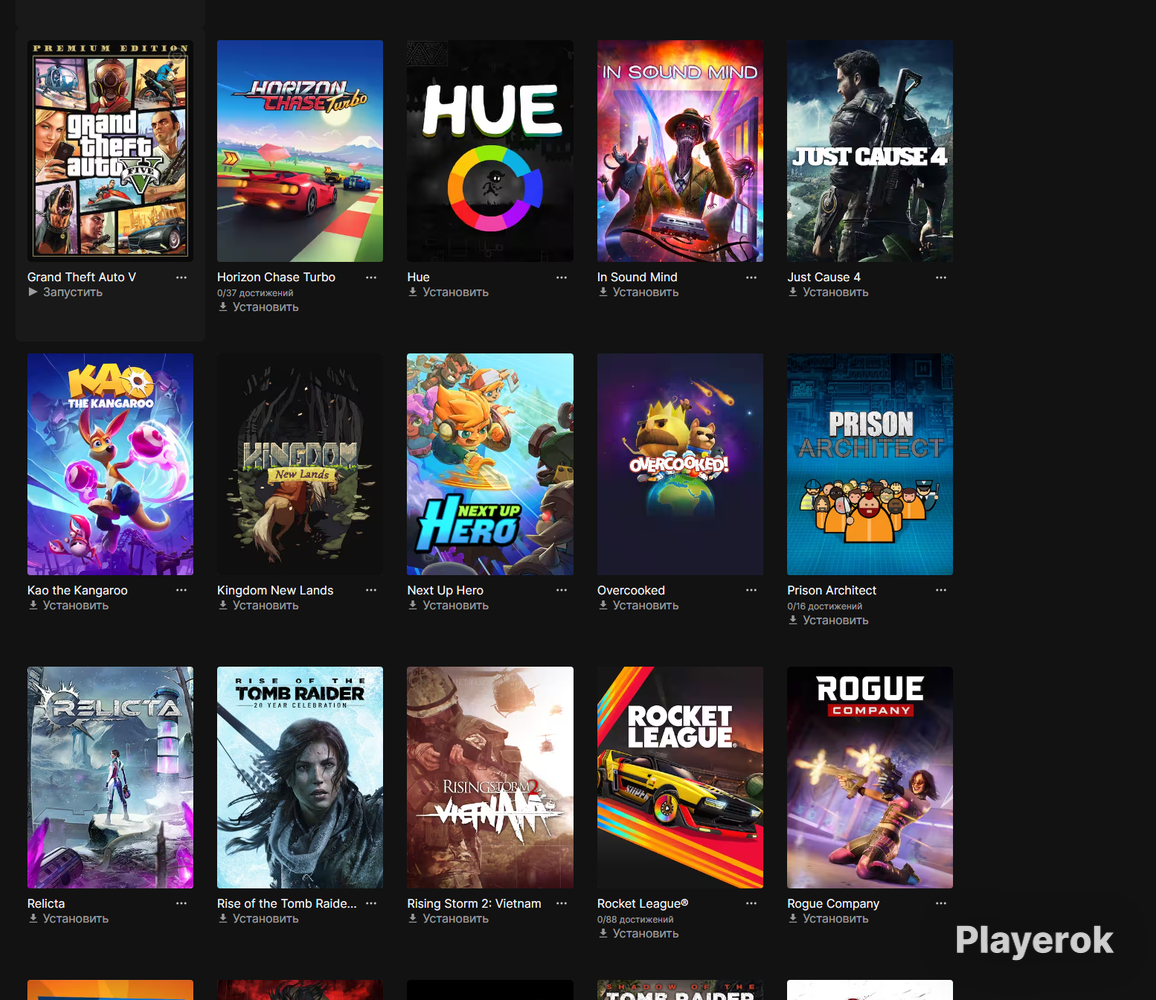Click the Next Up Hero title text
Viewport: 1156px width, 1000px height.
(445, 591)
